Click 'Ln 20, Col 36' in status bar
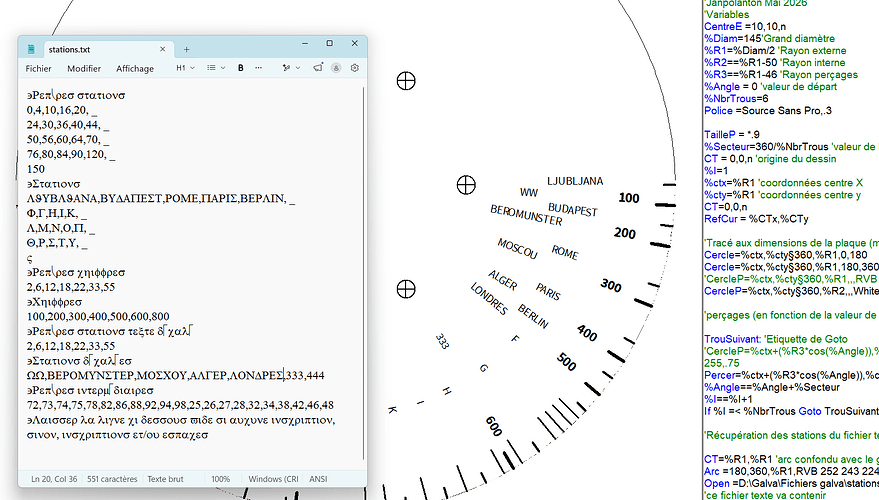This screenshot has height=500, width=879. tap(54, 479)
